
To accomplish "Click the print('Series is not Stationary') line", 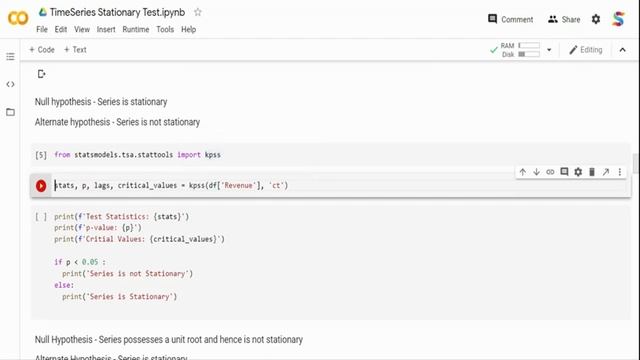I will click(x=127, y=273).
